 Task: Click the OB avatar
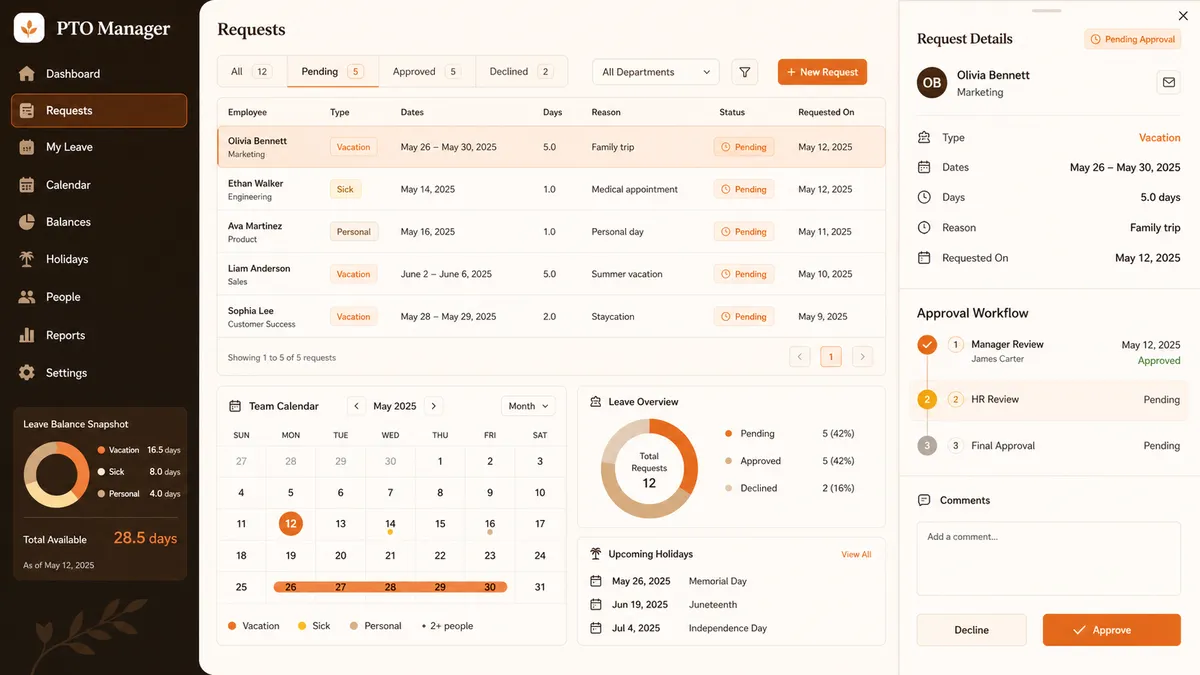click(x=932, y=83)
